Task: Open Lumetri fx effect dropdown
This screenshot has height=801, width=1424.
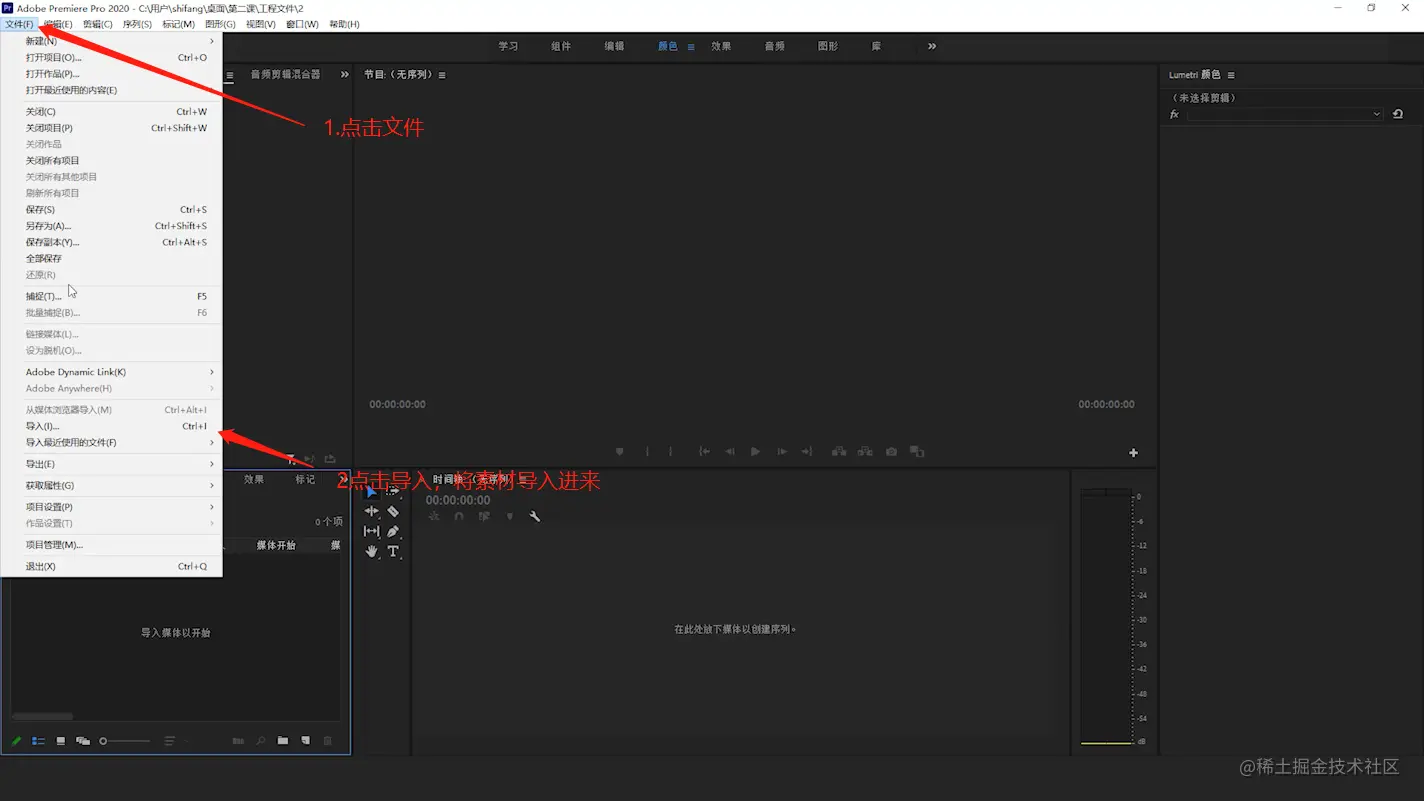Action: (x=1284, y=114)
